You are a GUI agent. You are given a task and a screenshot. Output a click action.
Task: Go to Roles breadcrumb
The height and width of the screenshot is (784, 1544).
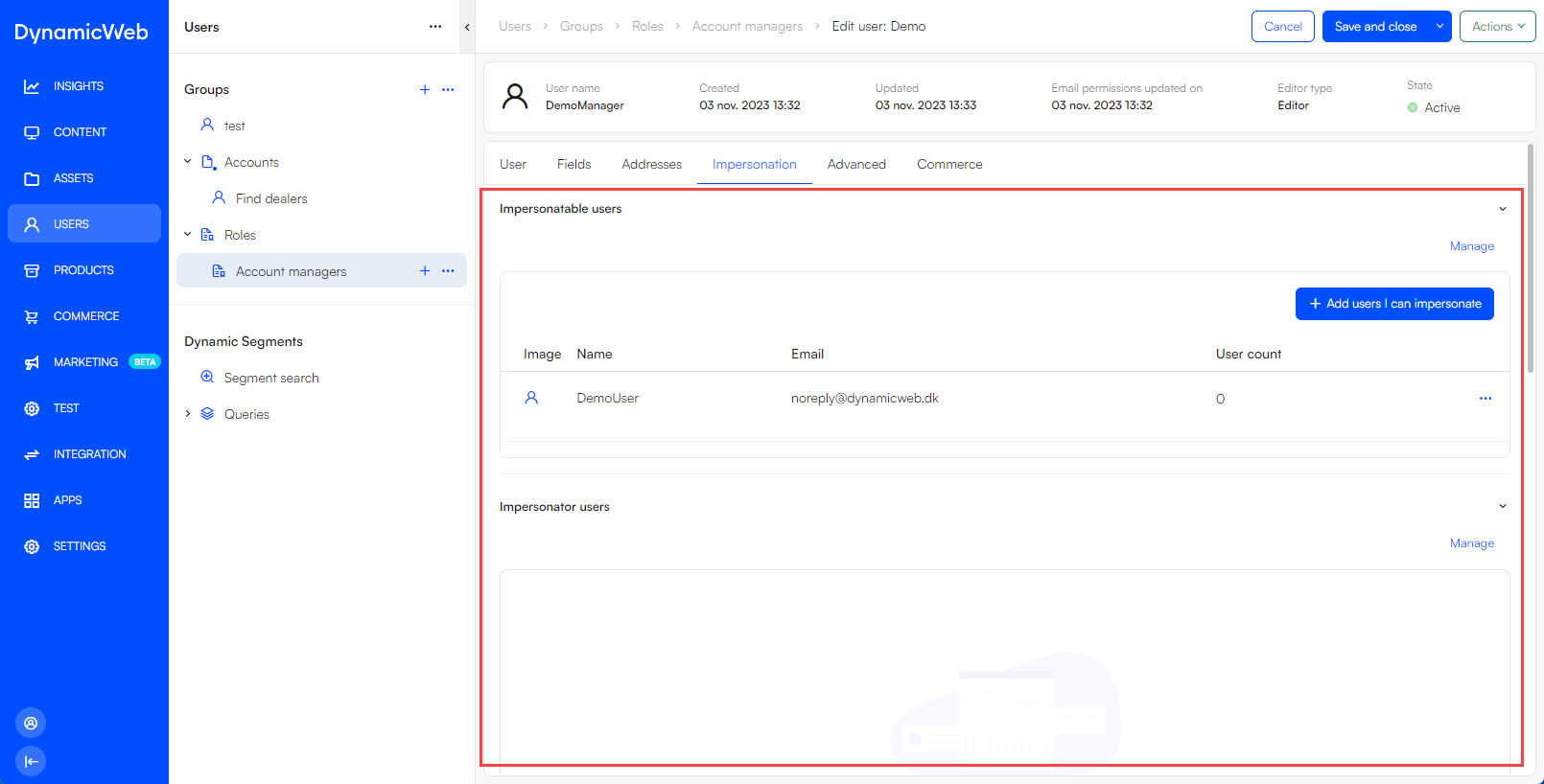[x=647, y=26]
